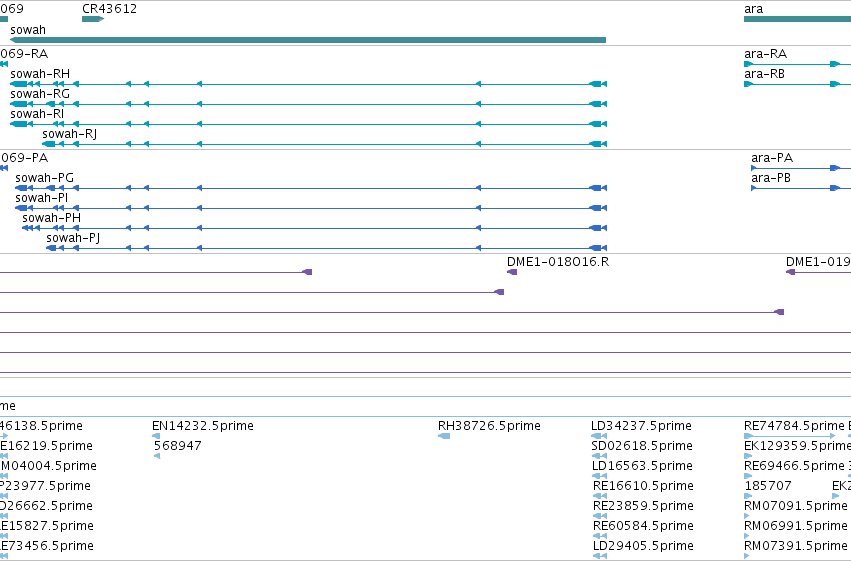Click the RE23859.5prime EST label
Image resolution: width=851 pixels, height=561 pixels.
[x=643, y=506]
